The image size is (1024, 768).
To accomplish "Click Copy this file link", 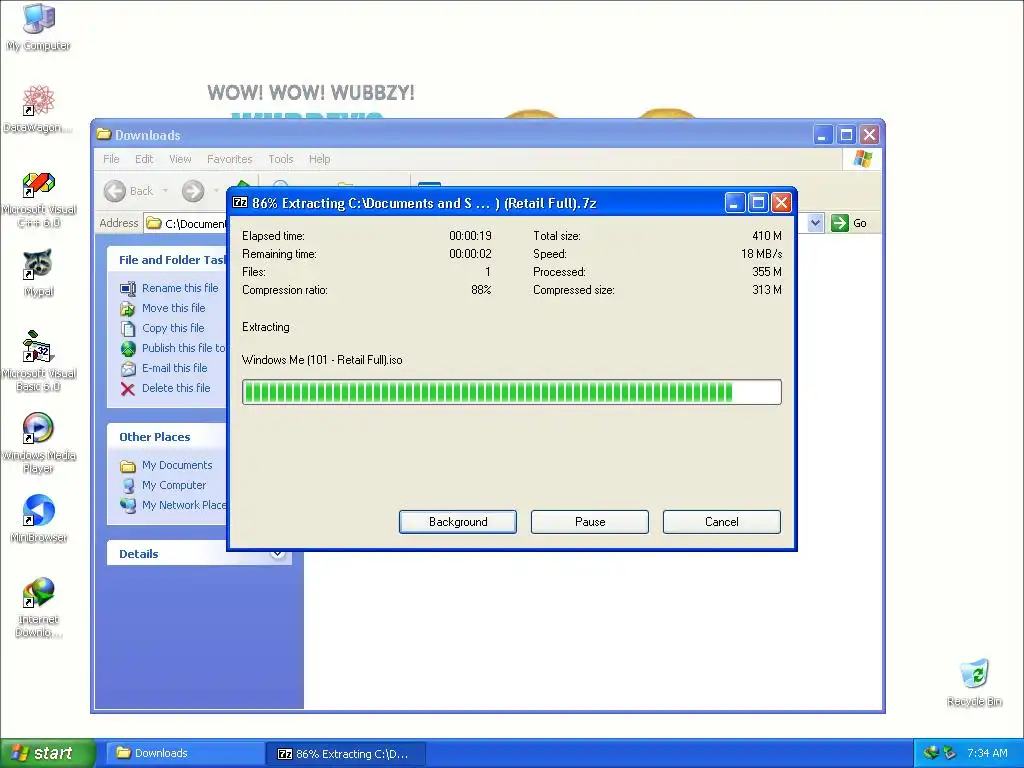I will (x=173, y=328).
